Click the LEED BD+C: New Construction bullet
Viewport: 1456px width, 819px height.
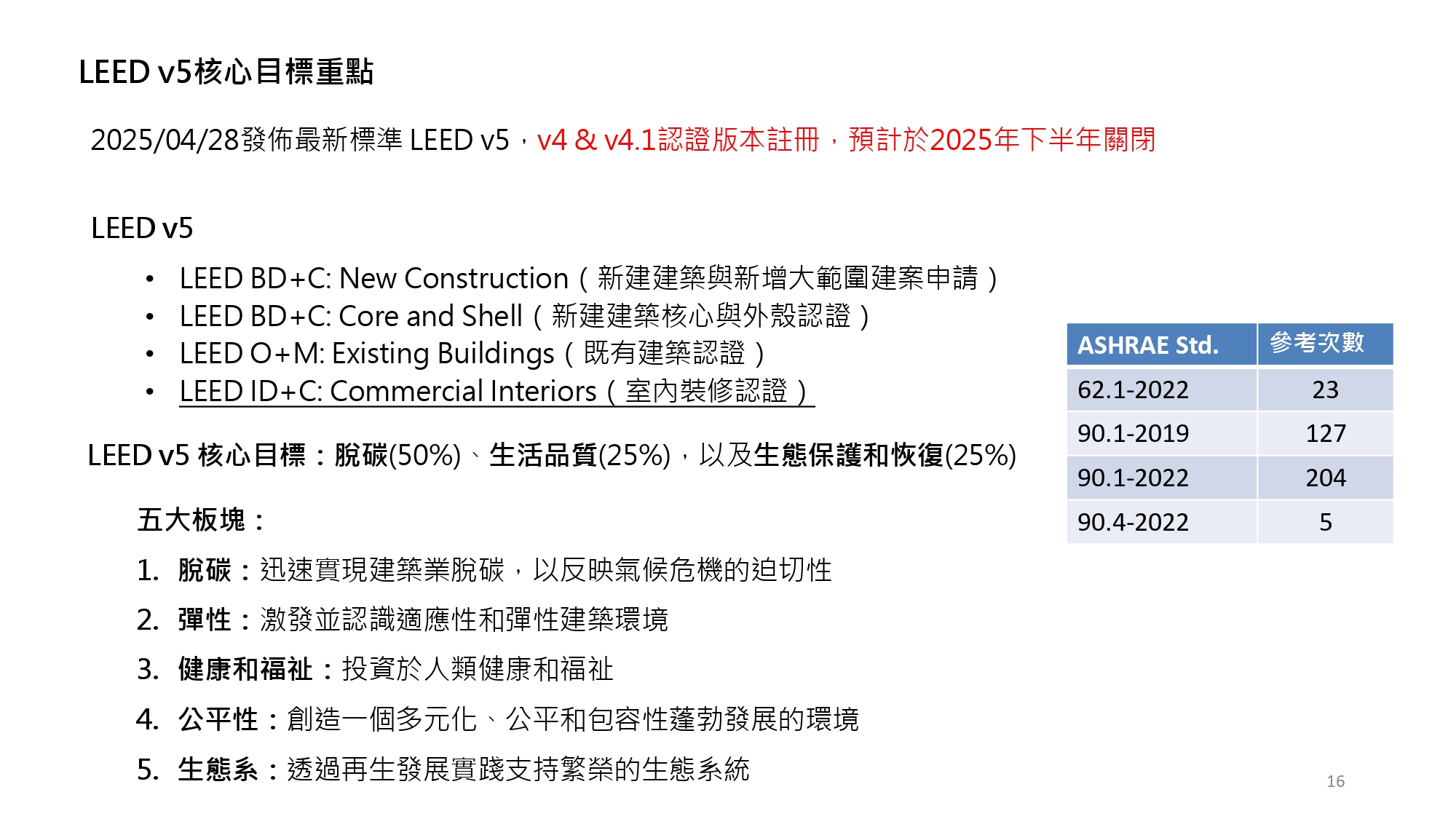[x=589, y=279]
